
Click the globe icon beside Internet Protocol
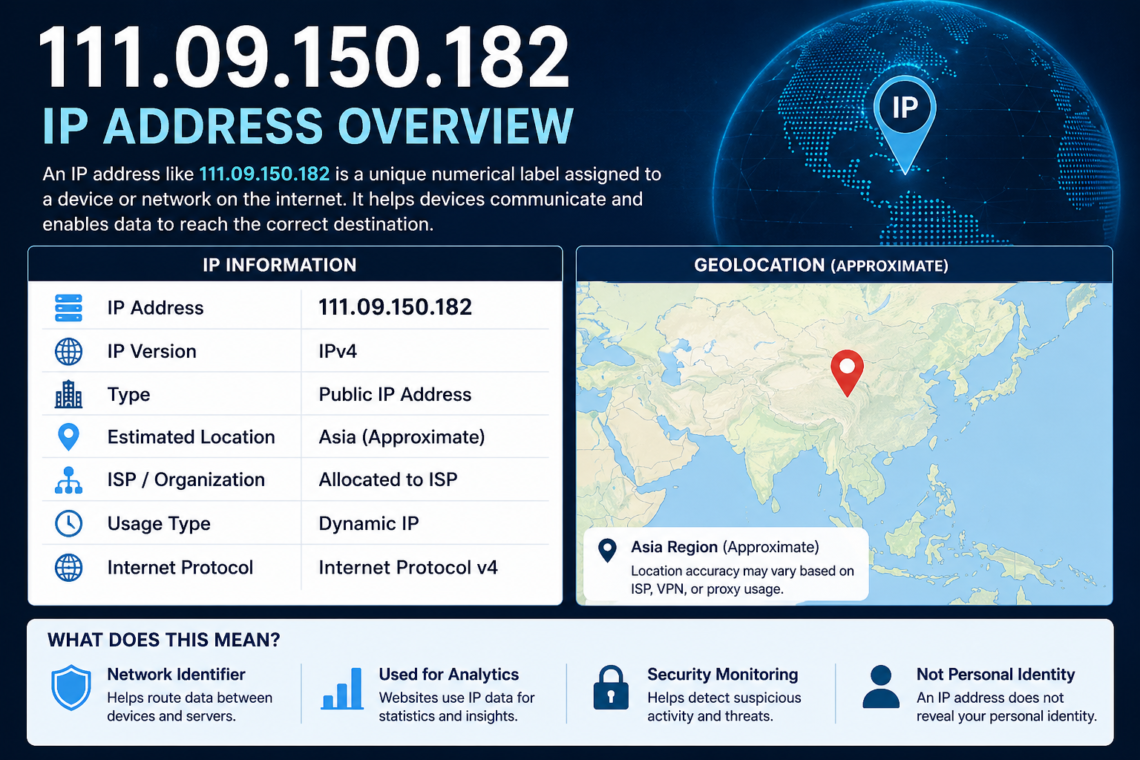click(x=68, y=567)
